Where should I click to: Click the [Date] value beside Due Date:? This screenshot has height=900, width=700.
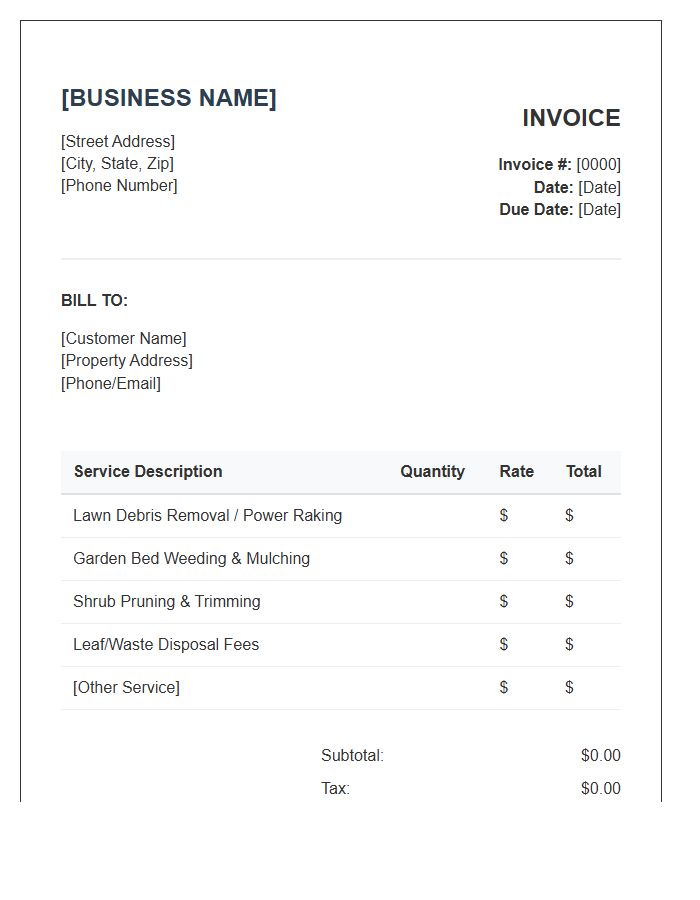(x=599, y=210)
